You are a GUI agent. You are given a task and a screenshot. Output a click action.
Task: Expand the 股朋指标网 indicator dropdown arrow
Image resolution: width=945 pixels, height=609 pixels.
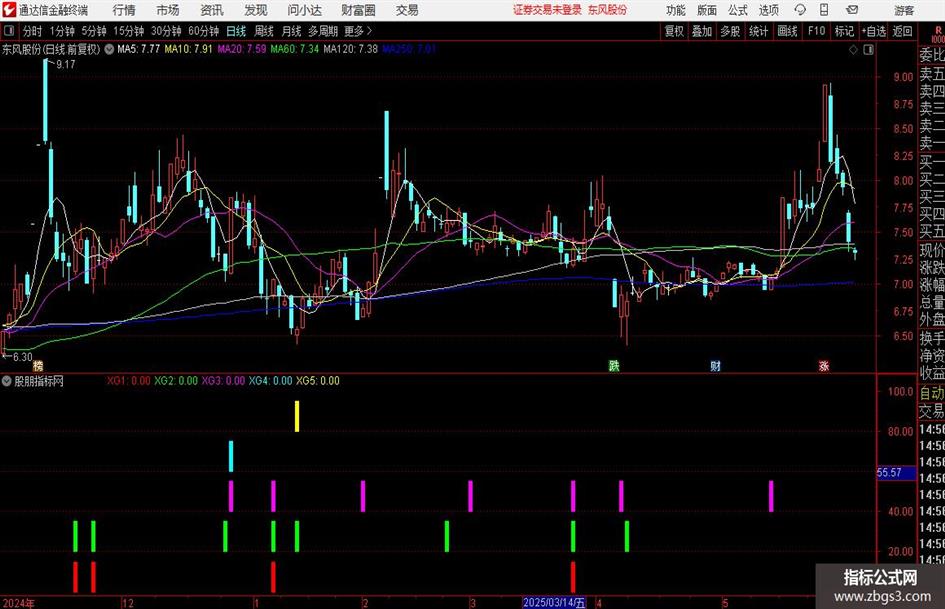(7, 381)
